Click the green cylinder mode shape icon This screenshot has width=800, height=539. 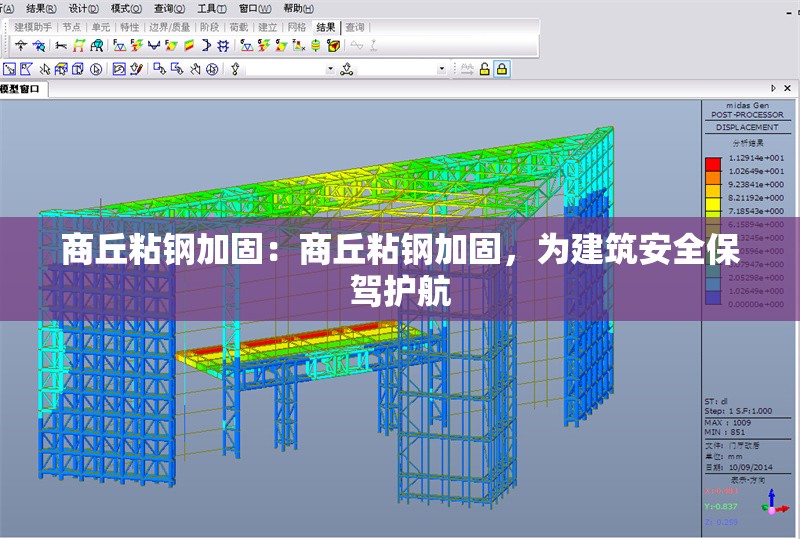[316, 46]
